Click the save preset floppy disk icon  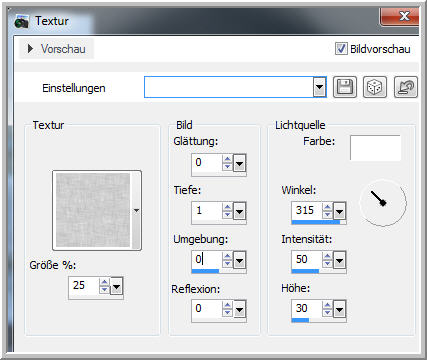(345, 87)
